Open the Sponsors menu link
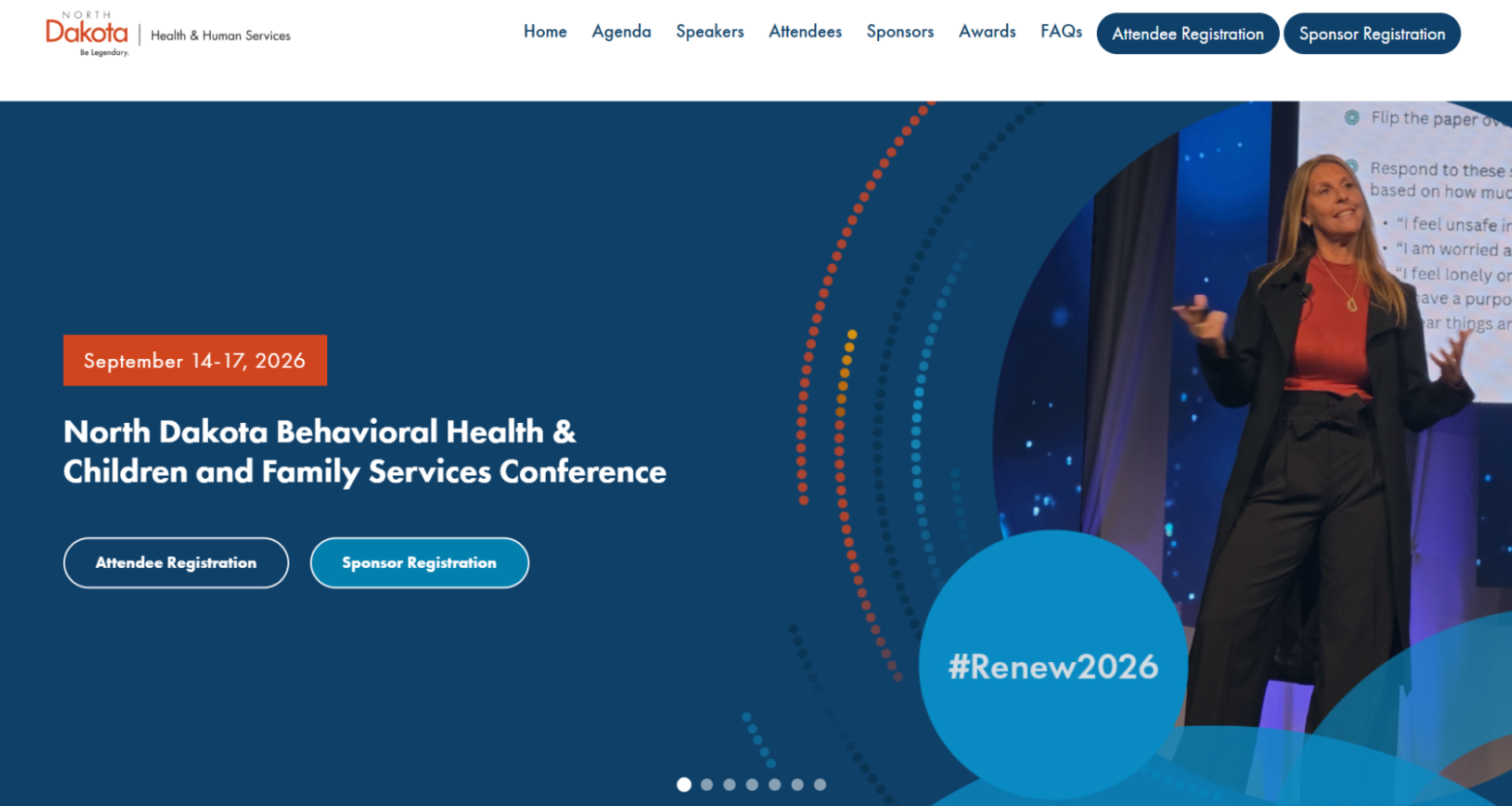Screen dimensions: 1512x806 tap(900, 32)
